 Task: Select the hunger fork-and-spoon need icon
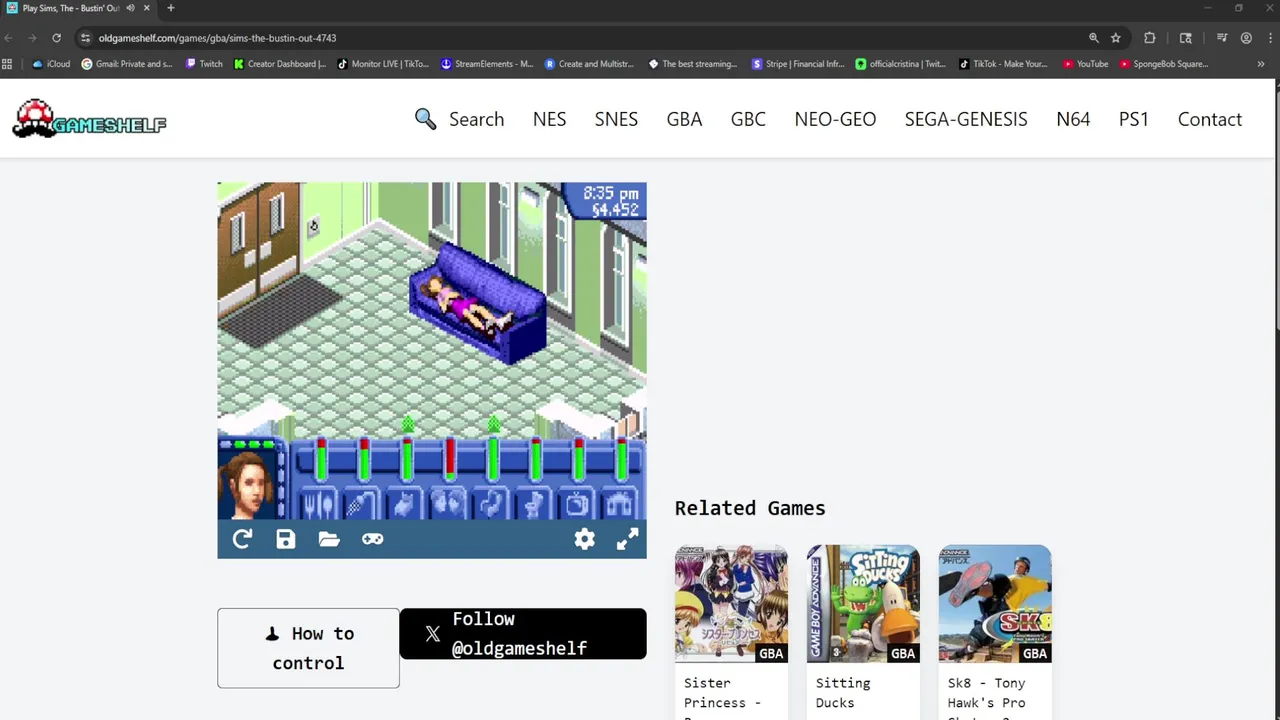coord(319,505)
